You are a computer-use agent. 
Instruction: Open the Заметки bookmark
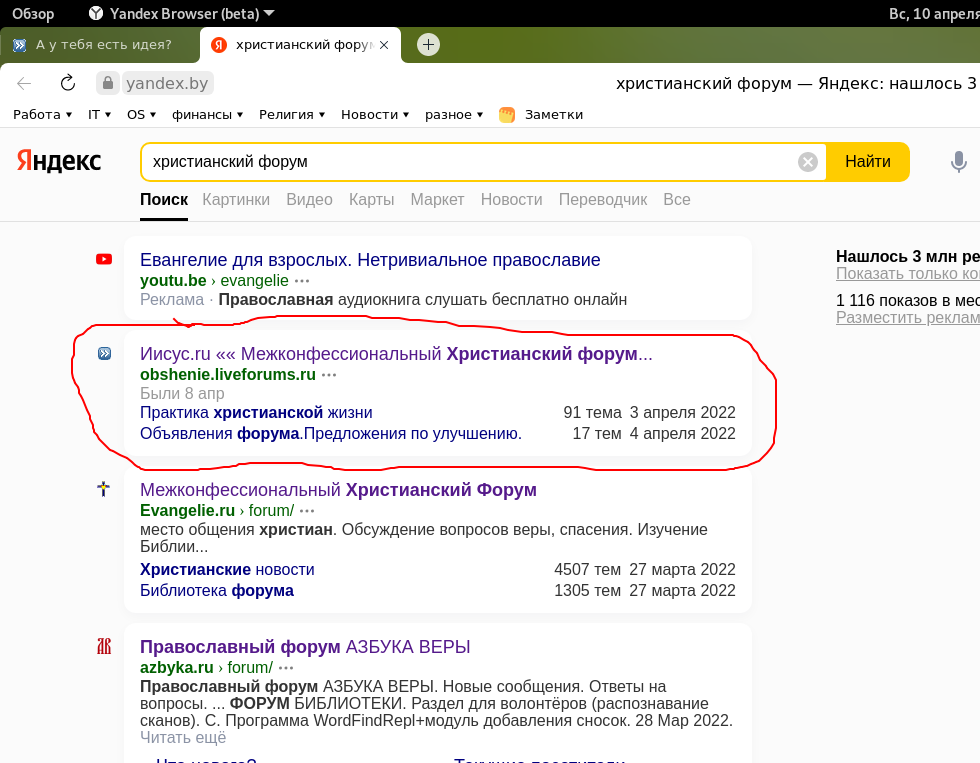(x=541, y=114)
